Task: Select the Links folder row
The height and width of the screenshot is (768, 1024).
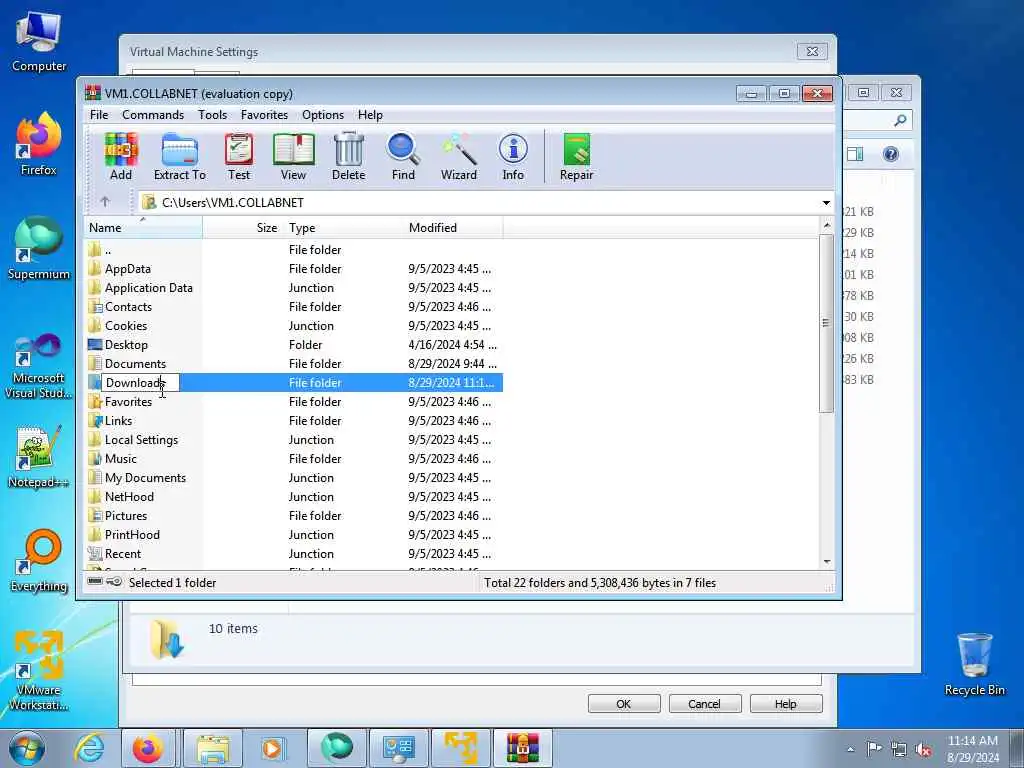Action: [294, 421]
